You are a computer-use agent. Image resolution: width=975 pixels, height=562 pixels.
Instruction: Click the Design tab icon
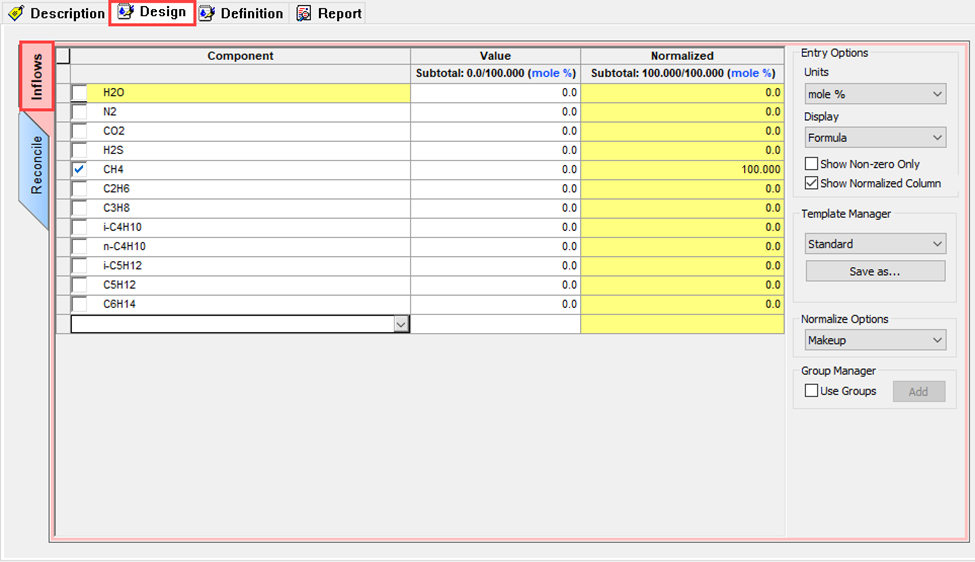click(126, 13)
